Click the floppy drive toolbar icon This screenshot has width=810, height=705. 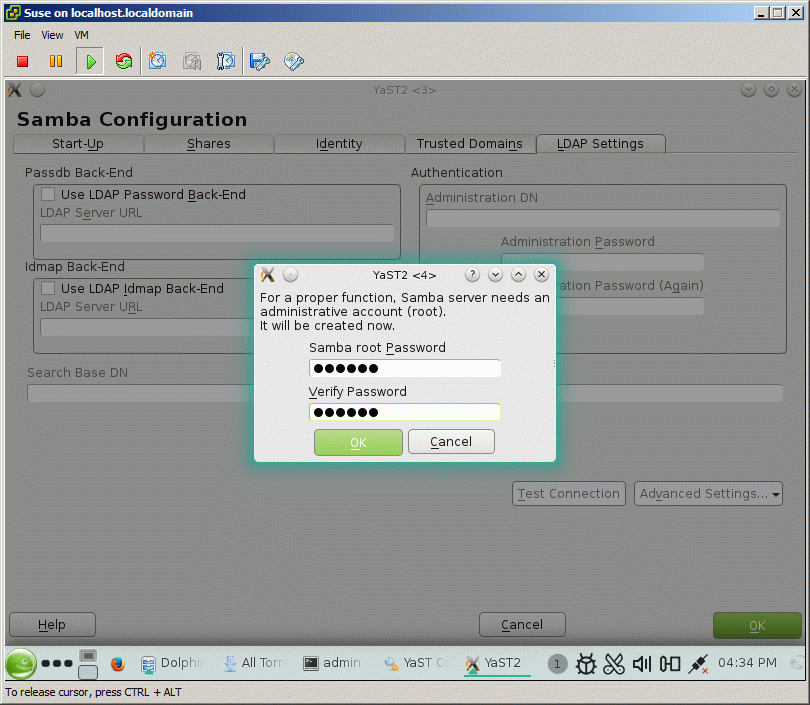tap(259, 61)
